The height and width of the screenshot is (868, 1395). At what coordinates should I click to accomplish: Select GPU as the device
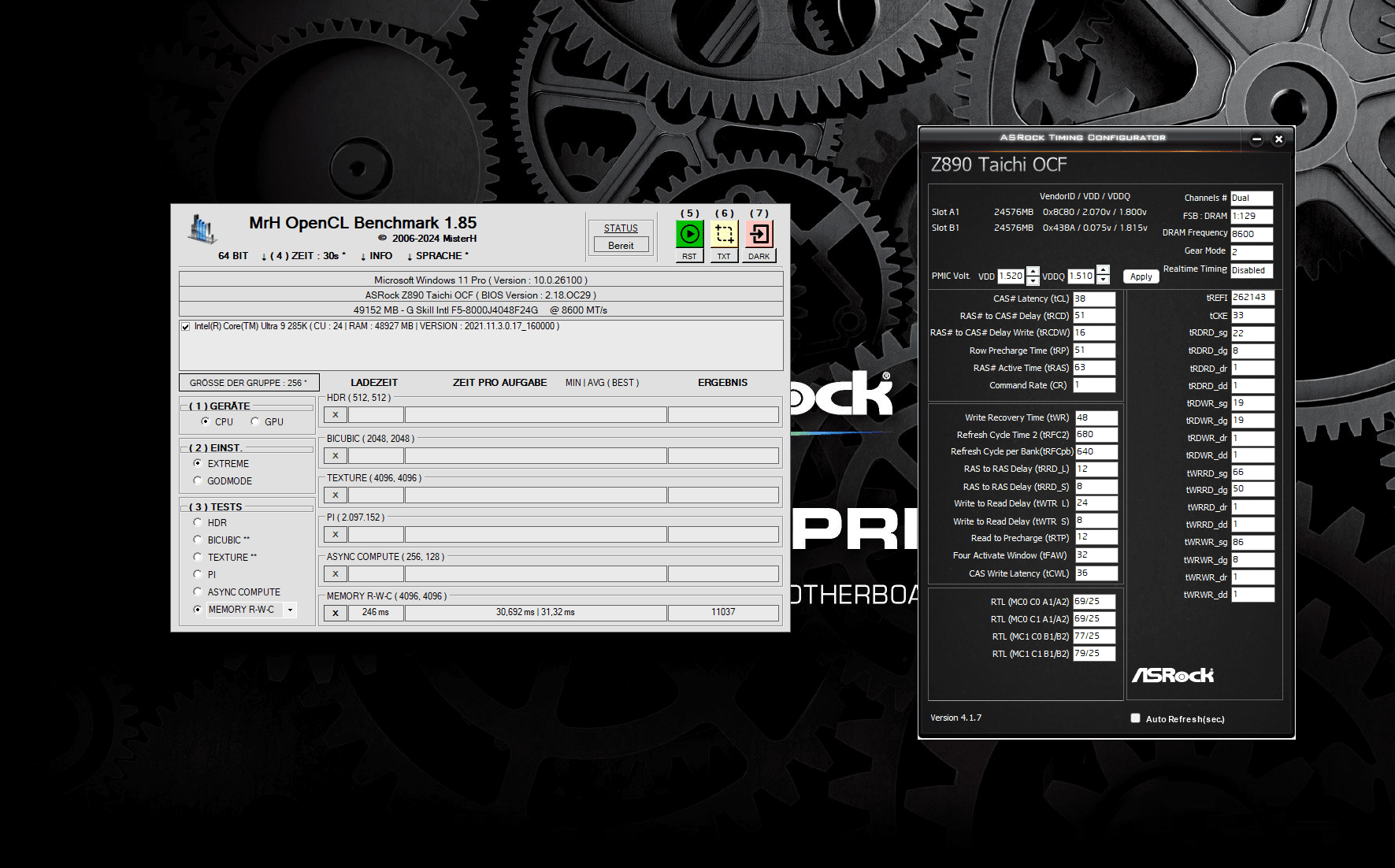pyautogui.click(x=255, y=421)
